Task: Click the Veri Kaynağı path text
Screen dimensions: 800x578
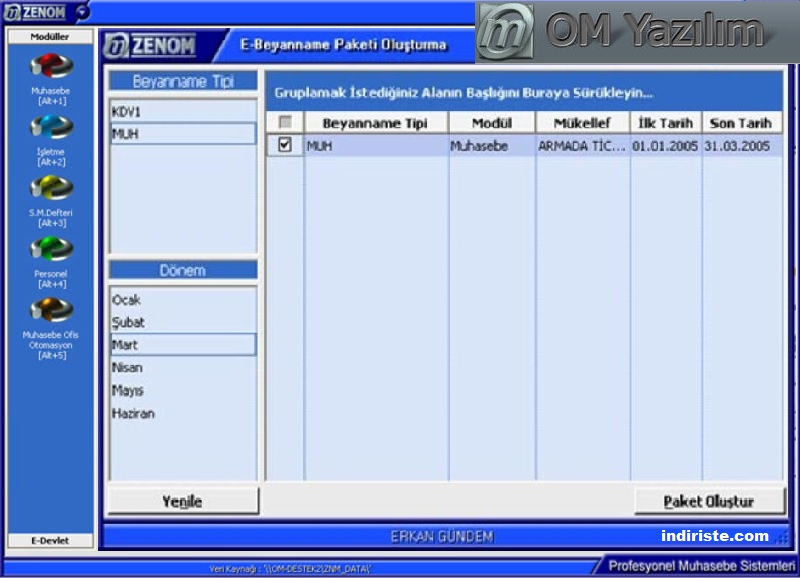Action: (290, 569)
